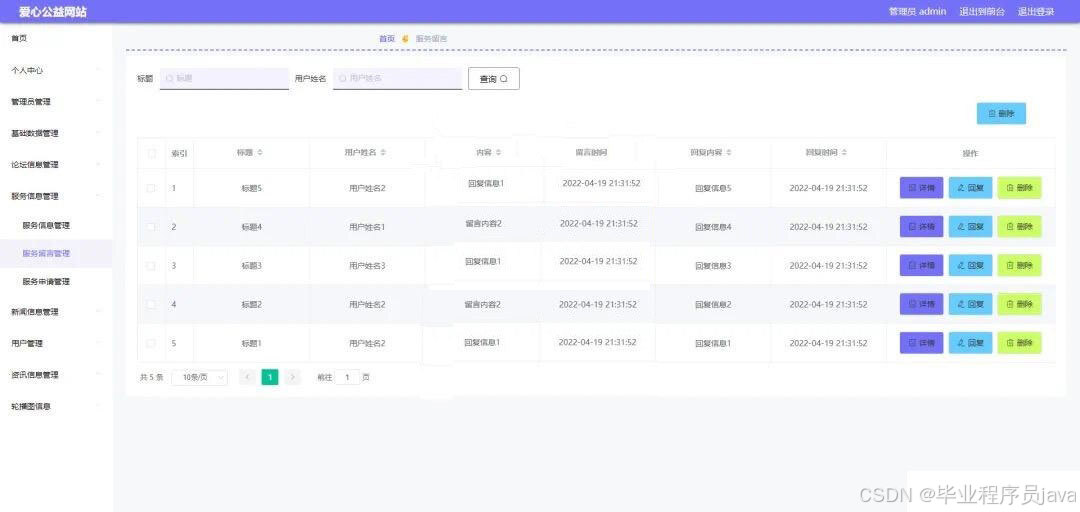The width and height of the screenshot is (1080, 512).
Task: Click 删除 for row 标题5
Action: (1019, 187)
